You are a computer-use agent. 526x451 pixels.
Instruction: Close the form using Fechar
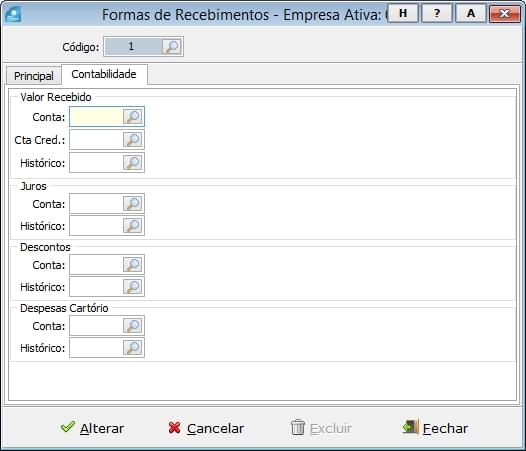point(435,428)
